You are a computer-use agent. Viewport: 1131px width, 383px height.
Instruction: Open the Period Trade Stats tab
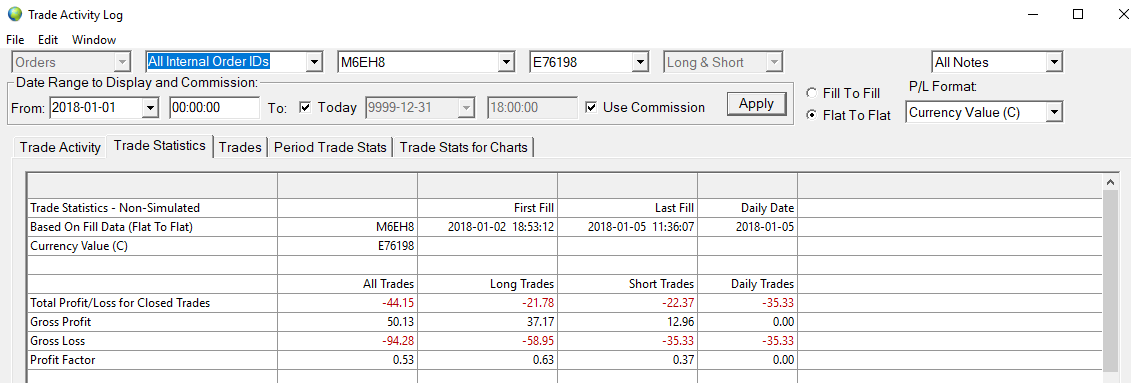tap(331, 147)
